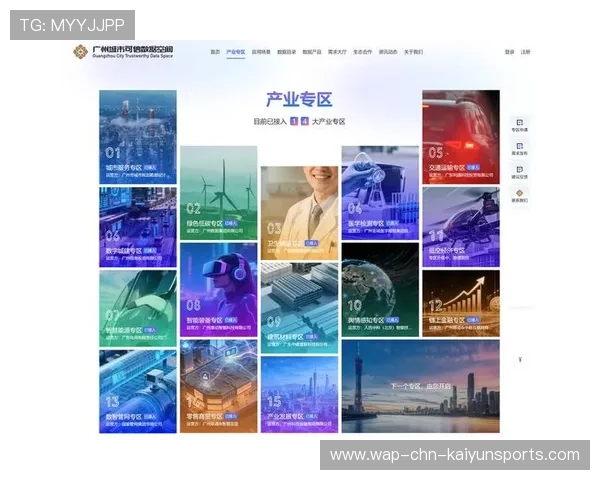Click the small arrow icon below the sidebar
Screen dimensions: 600x480
[x=520, y=359]
